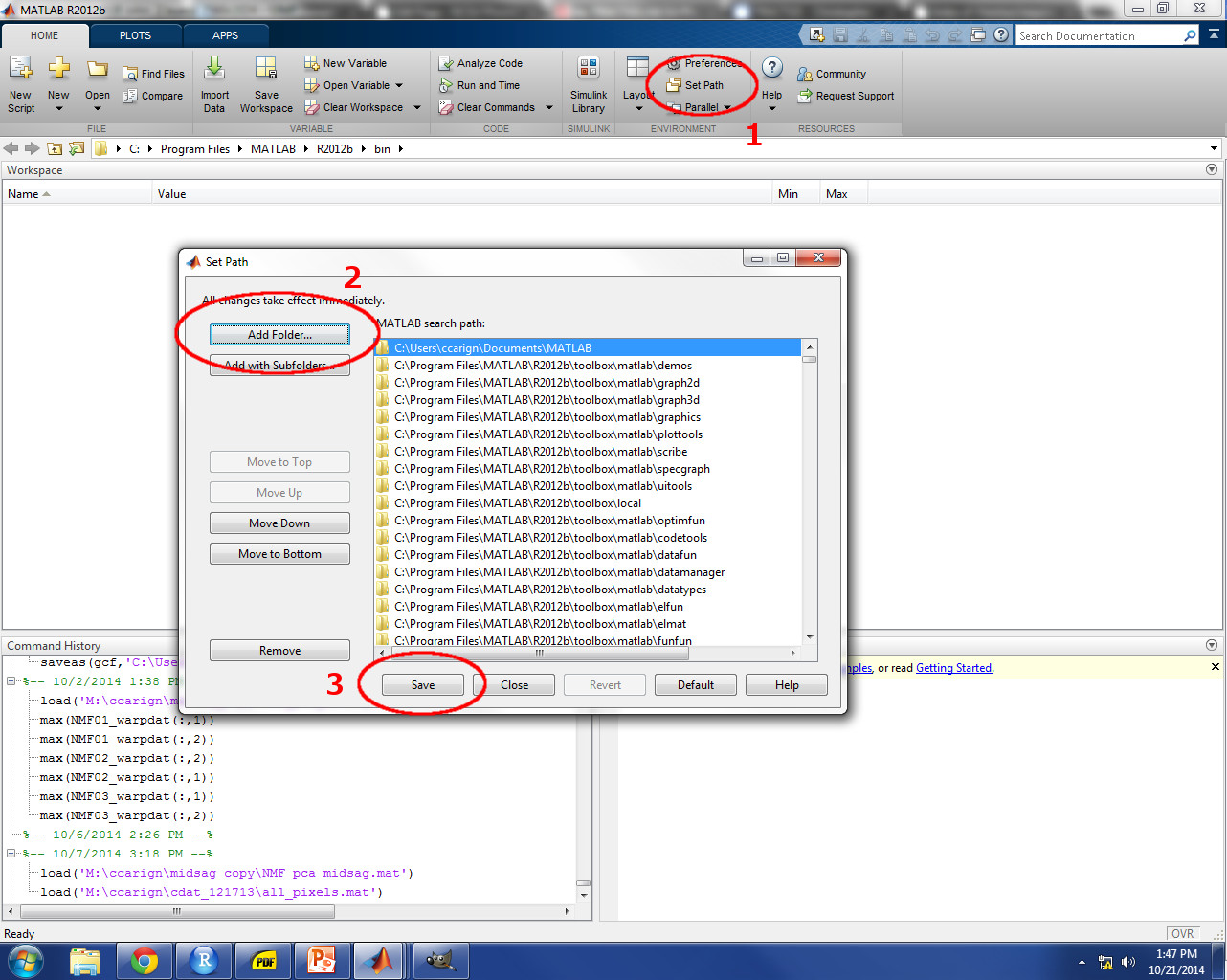Click Run and Time
The width and height of the screenshot is (1227, 980).
[x=480, y=85]
